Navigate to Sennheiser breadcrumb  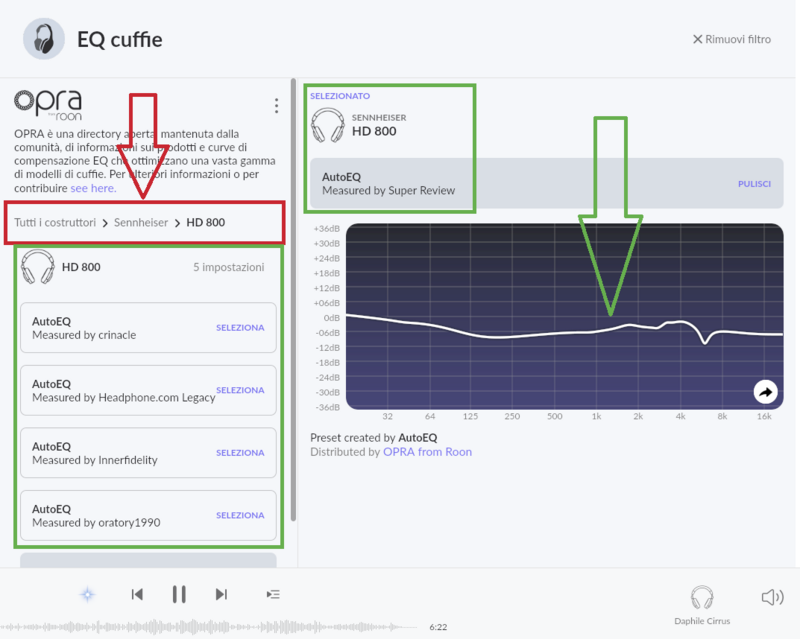[x=140, y=222]
